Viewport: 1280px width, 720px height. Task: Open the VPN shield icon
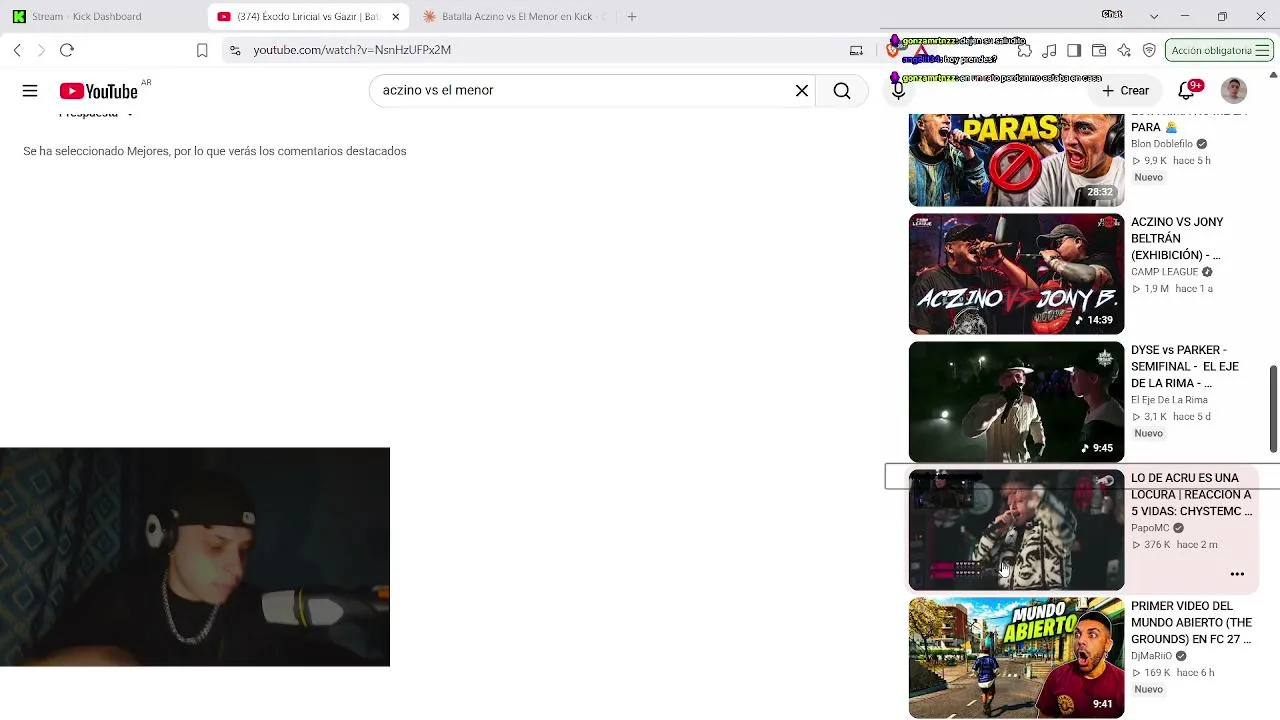pos(1149,50)
